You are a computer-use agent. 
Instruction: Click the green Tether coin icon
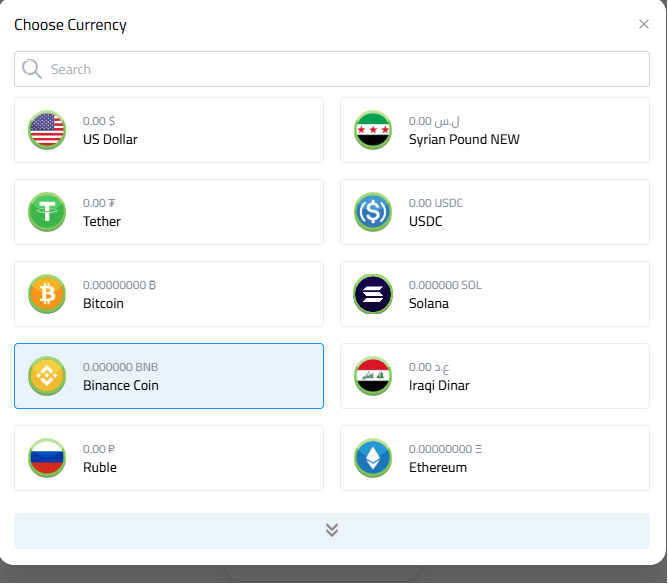[47, 212]
